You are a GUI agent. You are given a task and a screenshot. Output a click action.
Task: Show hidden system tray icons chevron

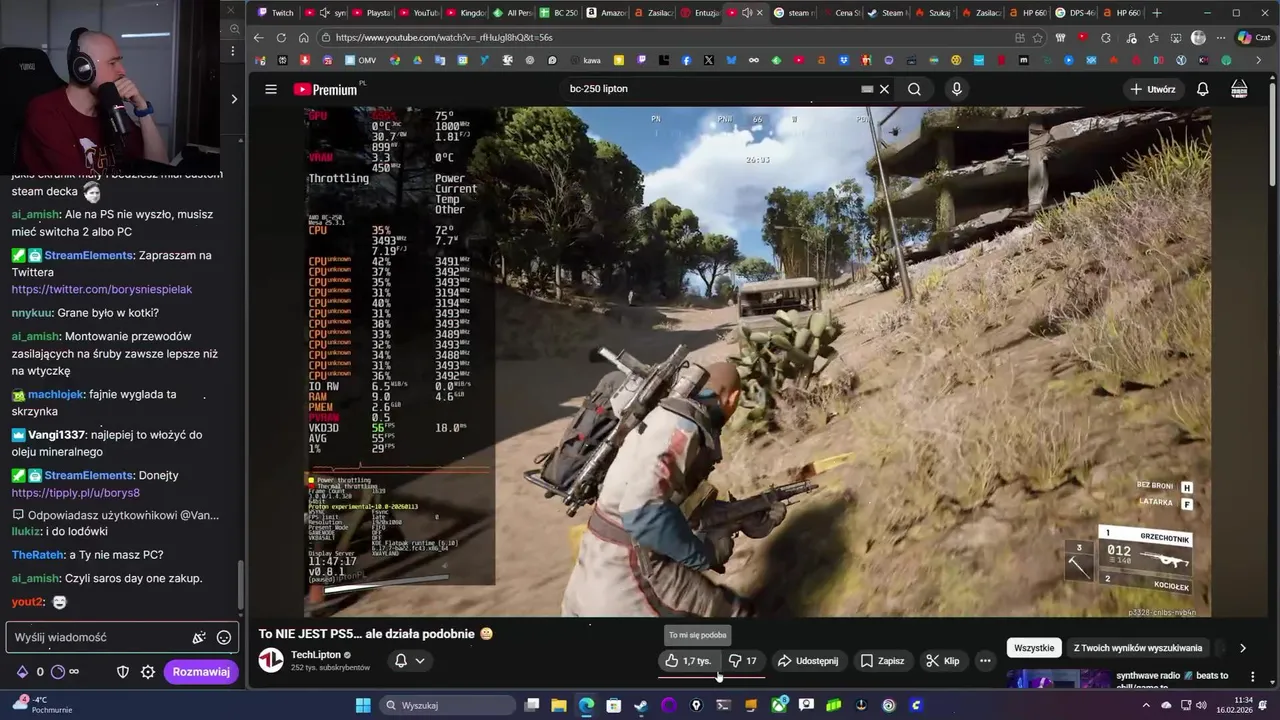[1146, 705]
